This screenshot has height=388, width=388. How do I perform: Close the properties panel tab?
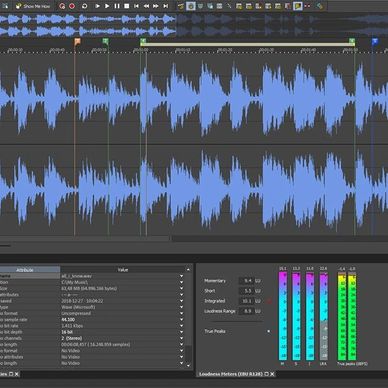(17, 374)
